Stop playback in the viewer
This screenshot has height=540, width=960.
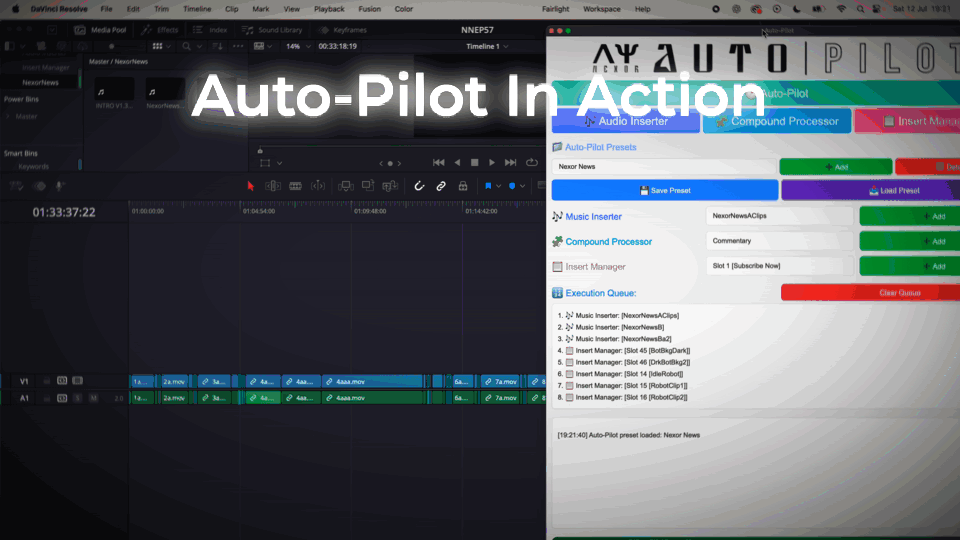(x=474, y=163)
